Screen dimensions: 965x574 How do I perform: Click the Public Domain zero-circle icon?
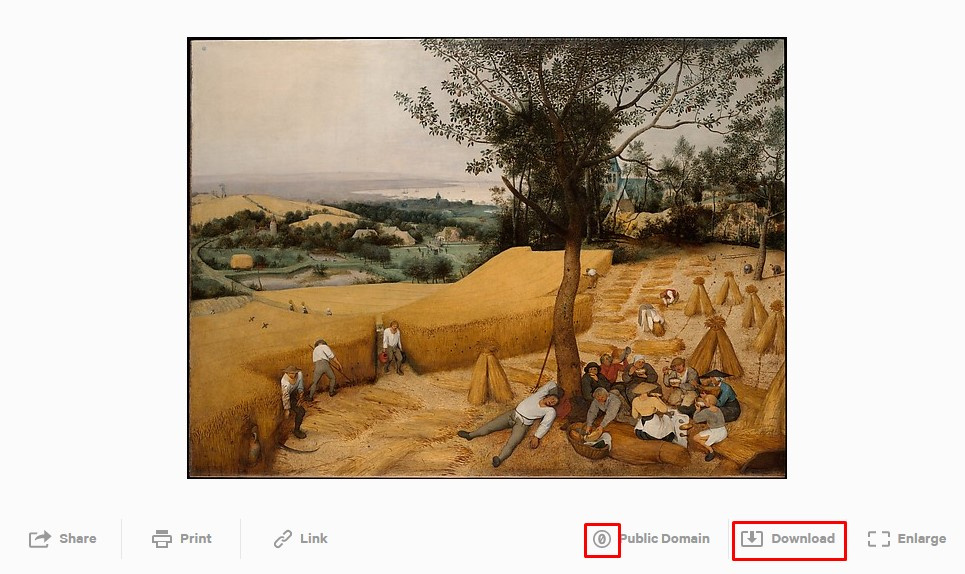point(602,540)
